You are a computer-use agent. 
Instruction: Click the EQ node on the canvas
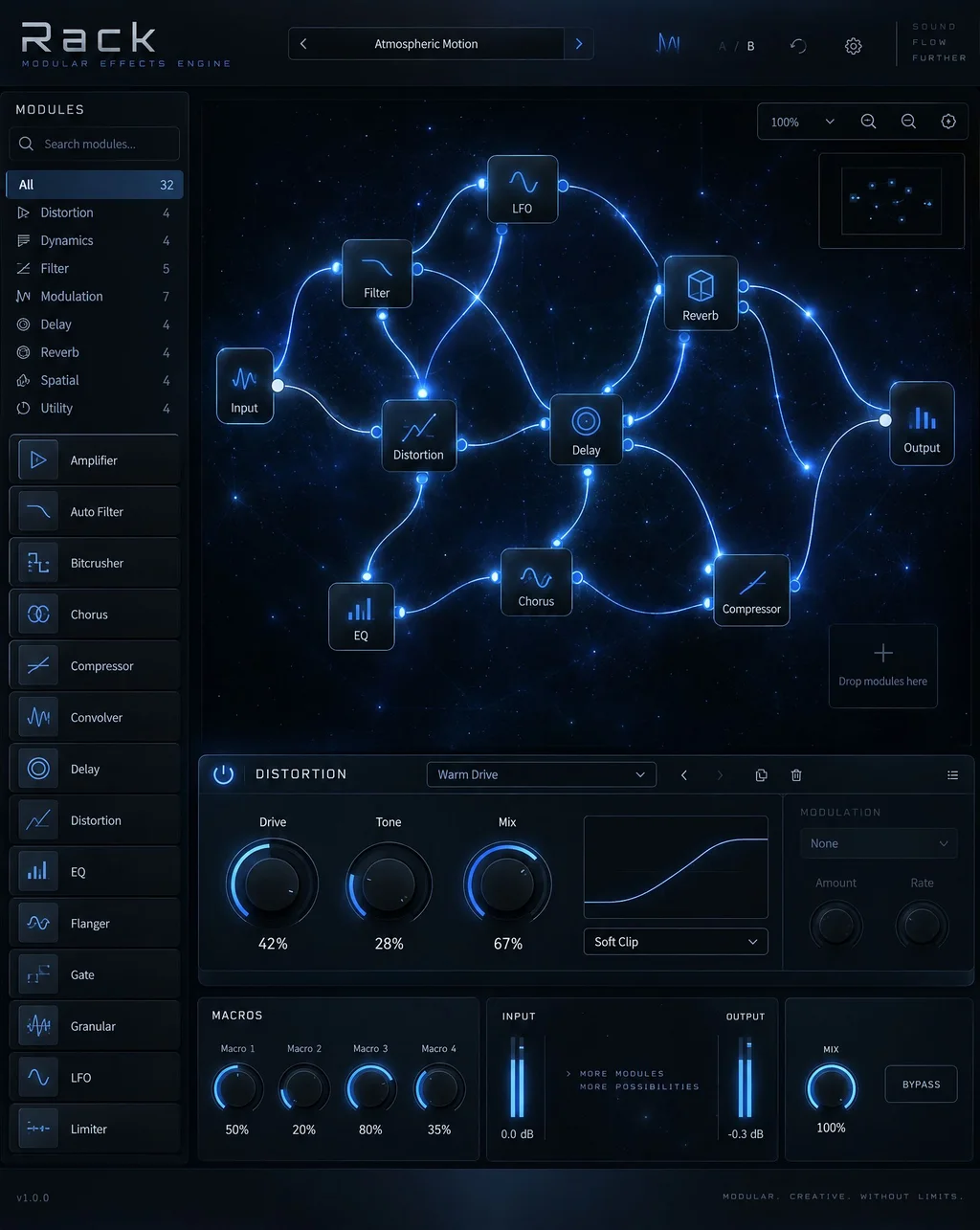pos(361,616)
